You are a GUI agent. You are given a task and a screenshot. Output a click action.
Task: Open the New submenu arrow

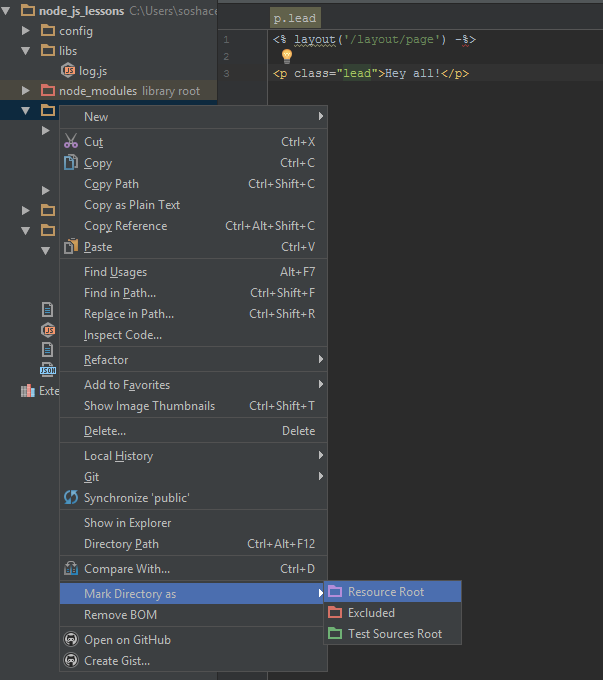point(321,116)
